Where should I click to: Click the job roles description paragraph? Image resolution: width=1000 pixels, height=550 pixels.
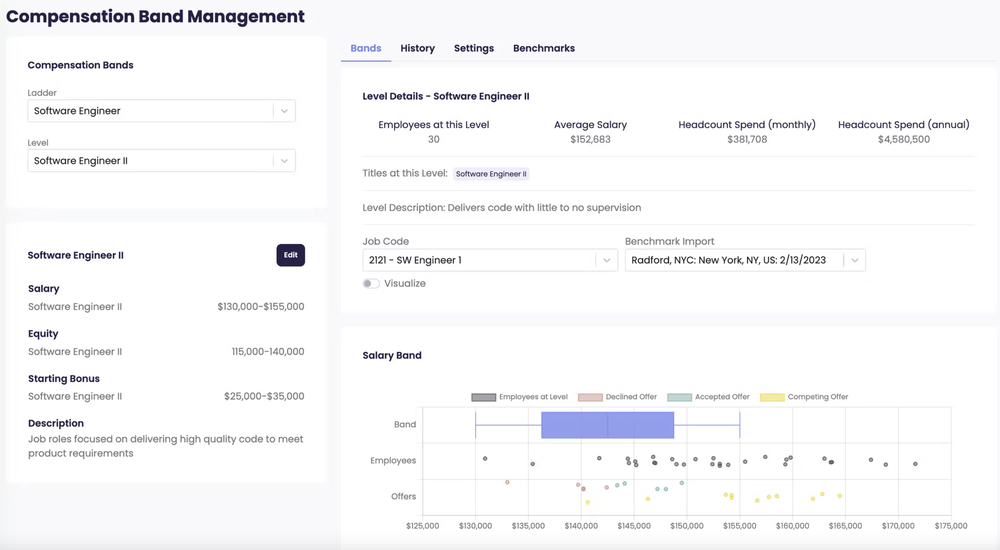click(166, 446)
